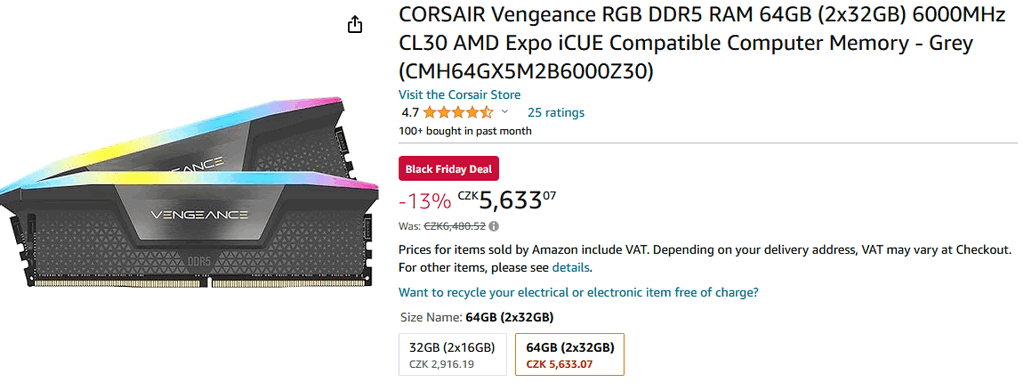Select the 64GB (2x32GB) size option
1024x383 pixels.
(569, 354)
